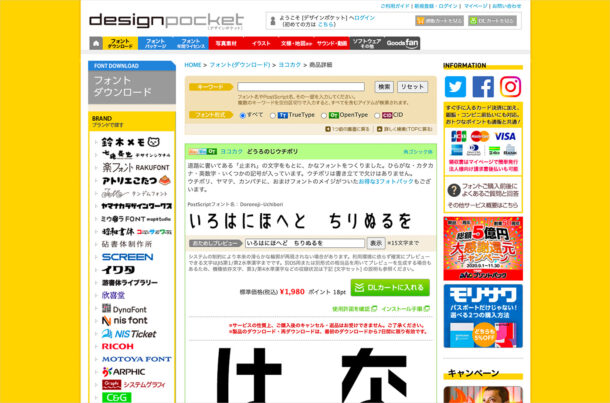Open the SCREEN brand logo
The image size is (610, 403).
[x=128, y=257]
